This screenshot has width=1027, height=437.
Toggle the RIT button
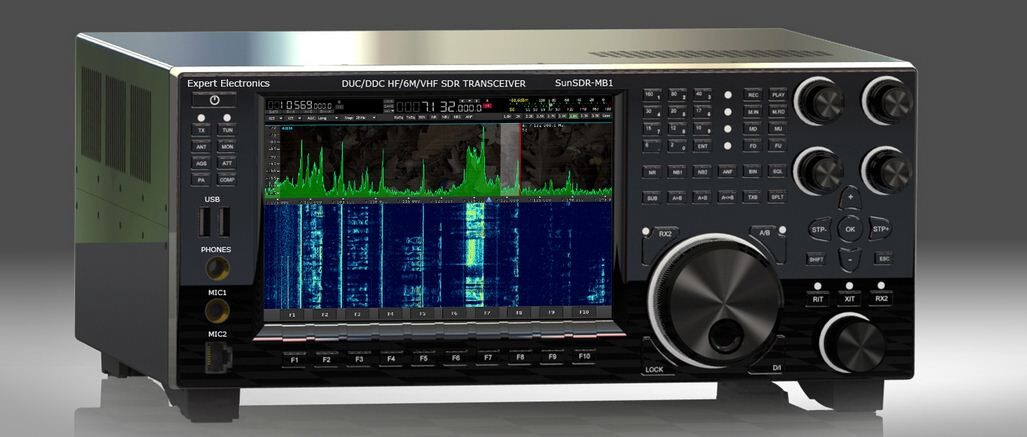coord(817,299)
